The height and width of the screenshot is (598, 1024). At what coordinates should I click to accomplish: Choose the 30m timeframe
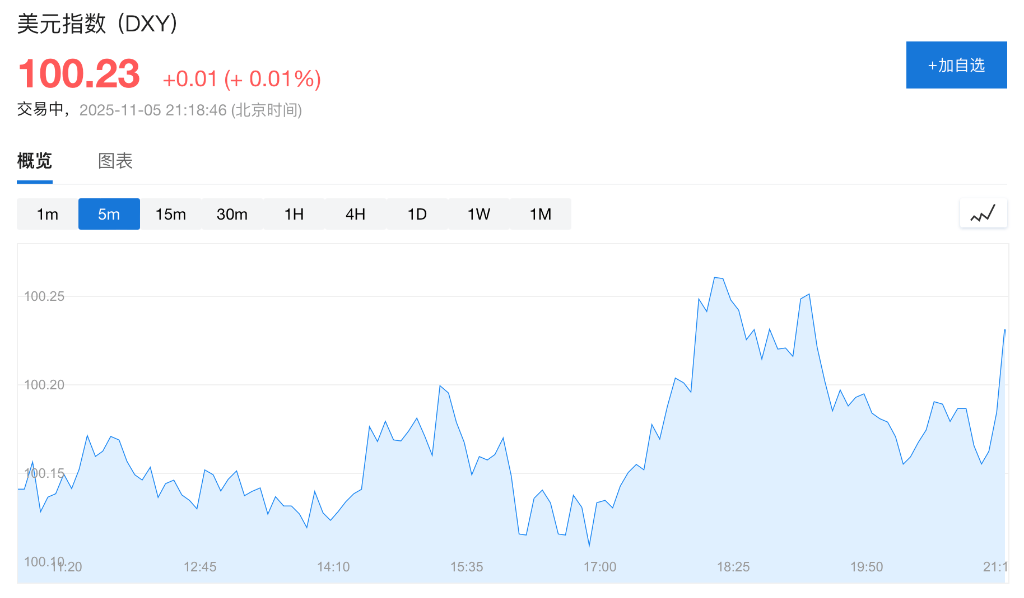click(232, 214)
